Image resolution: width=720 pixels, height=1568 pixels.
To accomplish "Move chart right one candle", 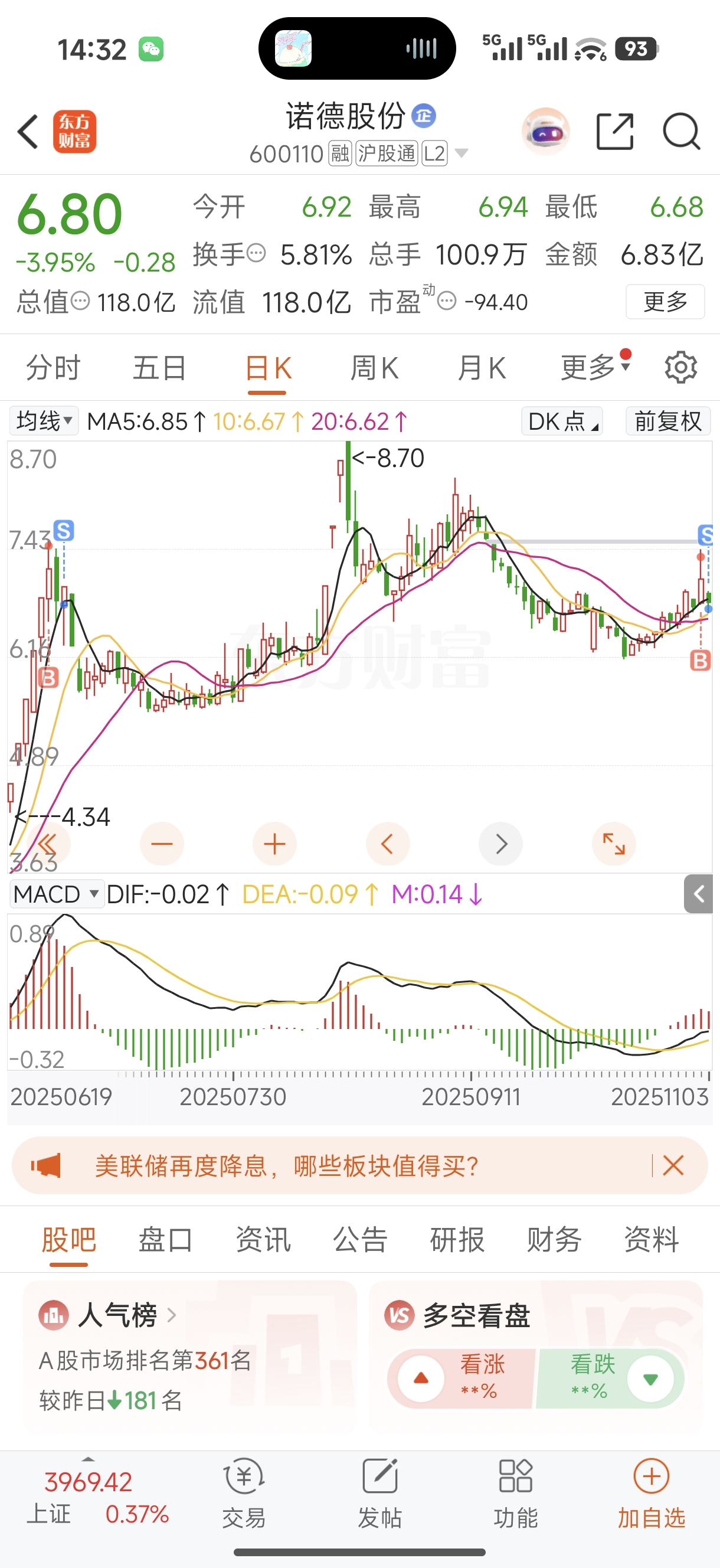I will [501, 844].
